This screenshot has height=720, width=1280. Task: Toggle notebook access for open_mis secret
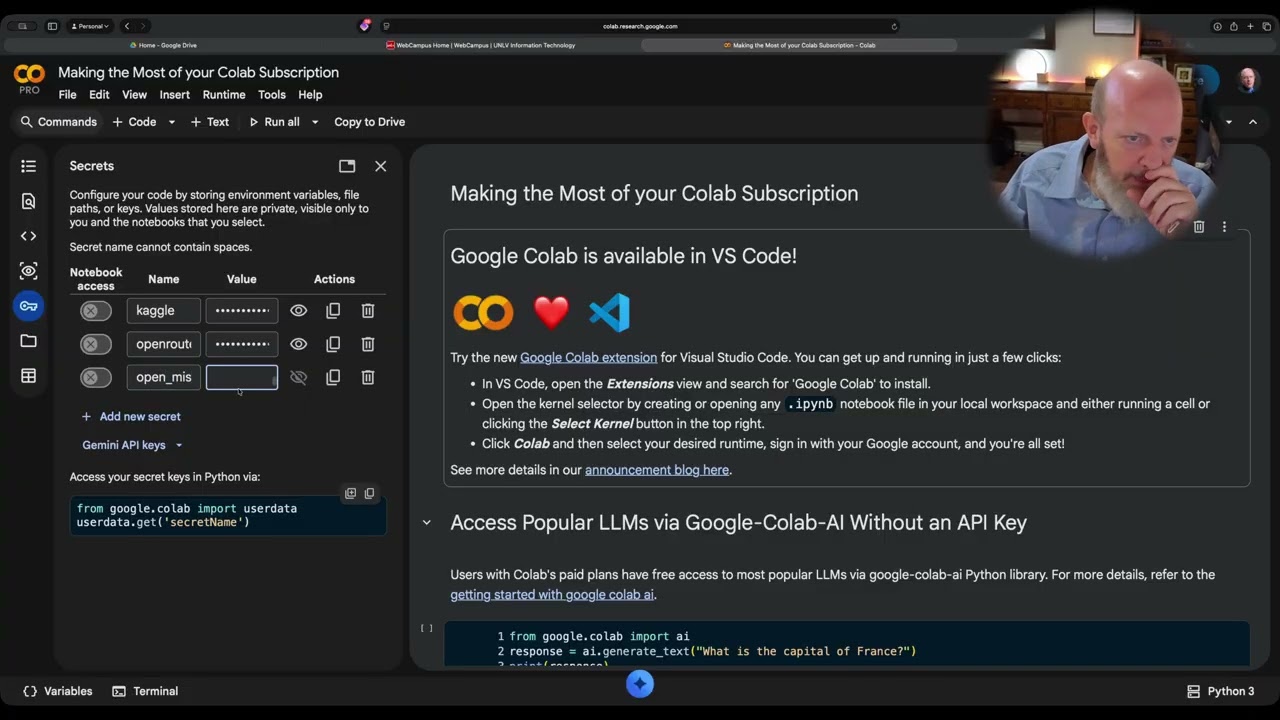coord(96,377)
